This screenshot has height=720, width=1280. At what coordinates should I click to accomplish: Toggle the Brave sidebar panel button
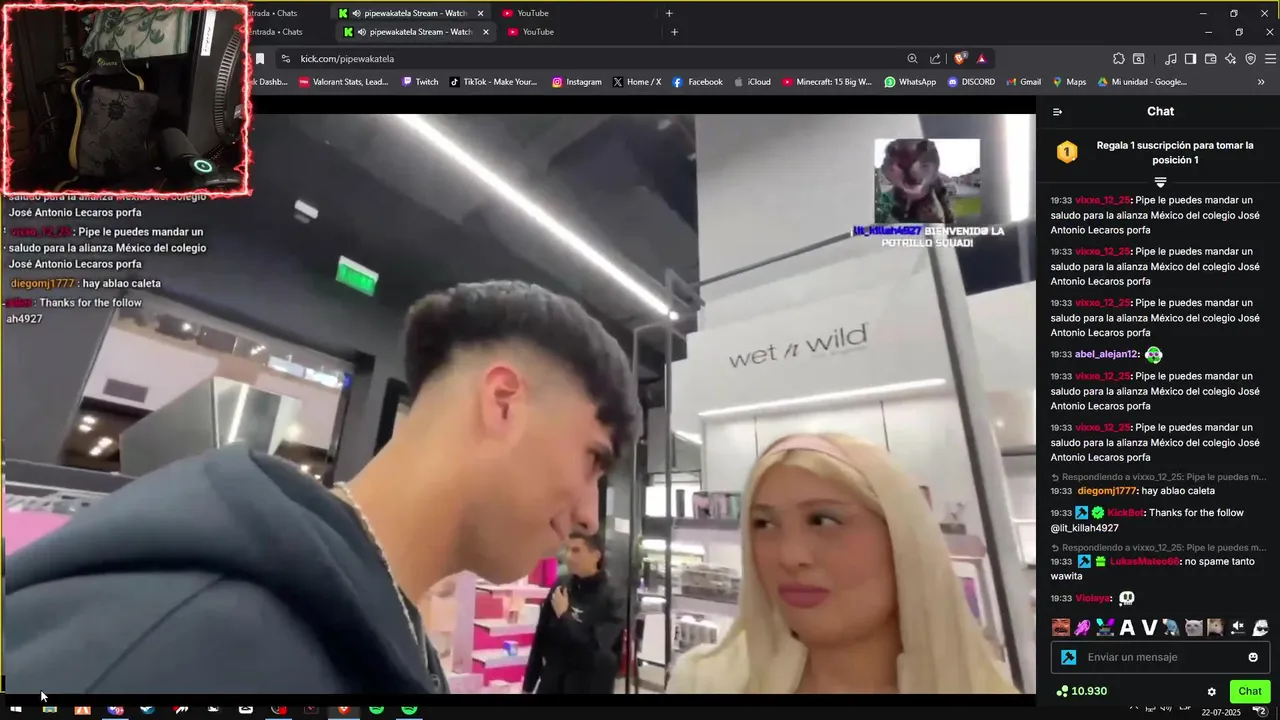[1190, 59]
